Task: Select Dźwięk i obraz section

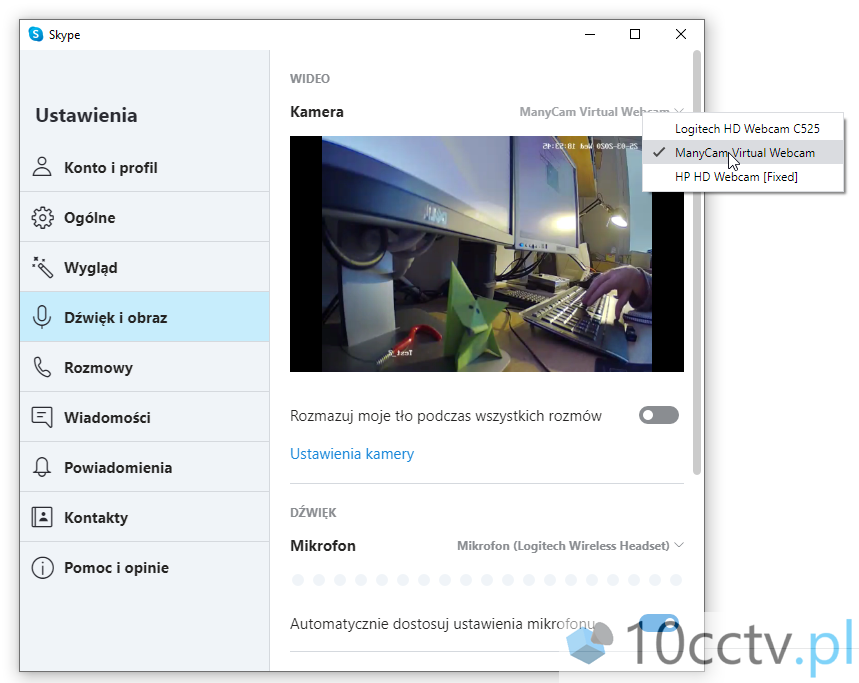Action: [x=145, y=317]
